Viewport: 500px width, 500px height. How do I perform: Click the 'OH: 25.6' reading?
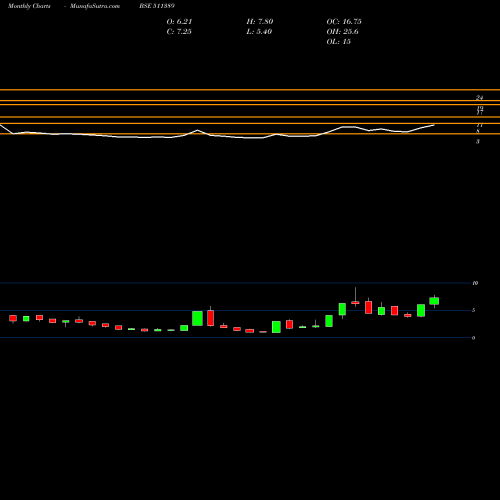pyautogui.click(x=342, y=32)
